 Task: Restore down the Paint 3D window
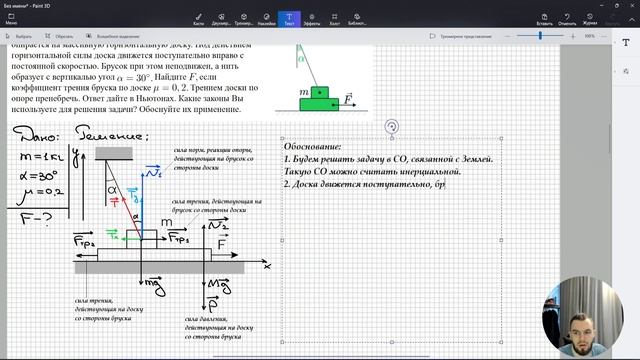click(617, 5)
